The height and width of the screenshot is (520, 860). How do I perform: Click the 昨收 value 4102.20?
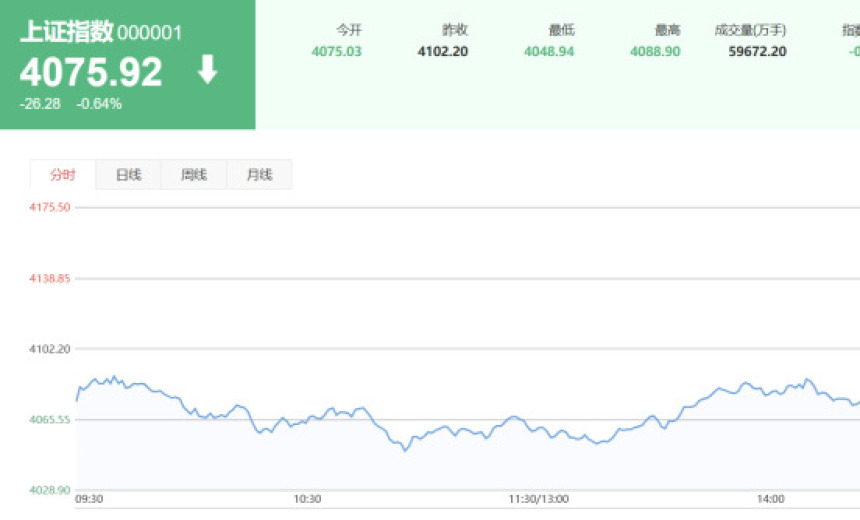pos(442,51)
